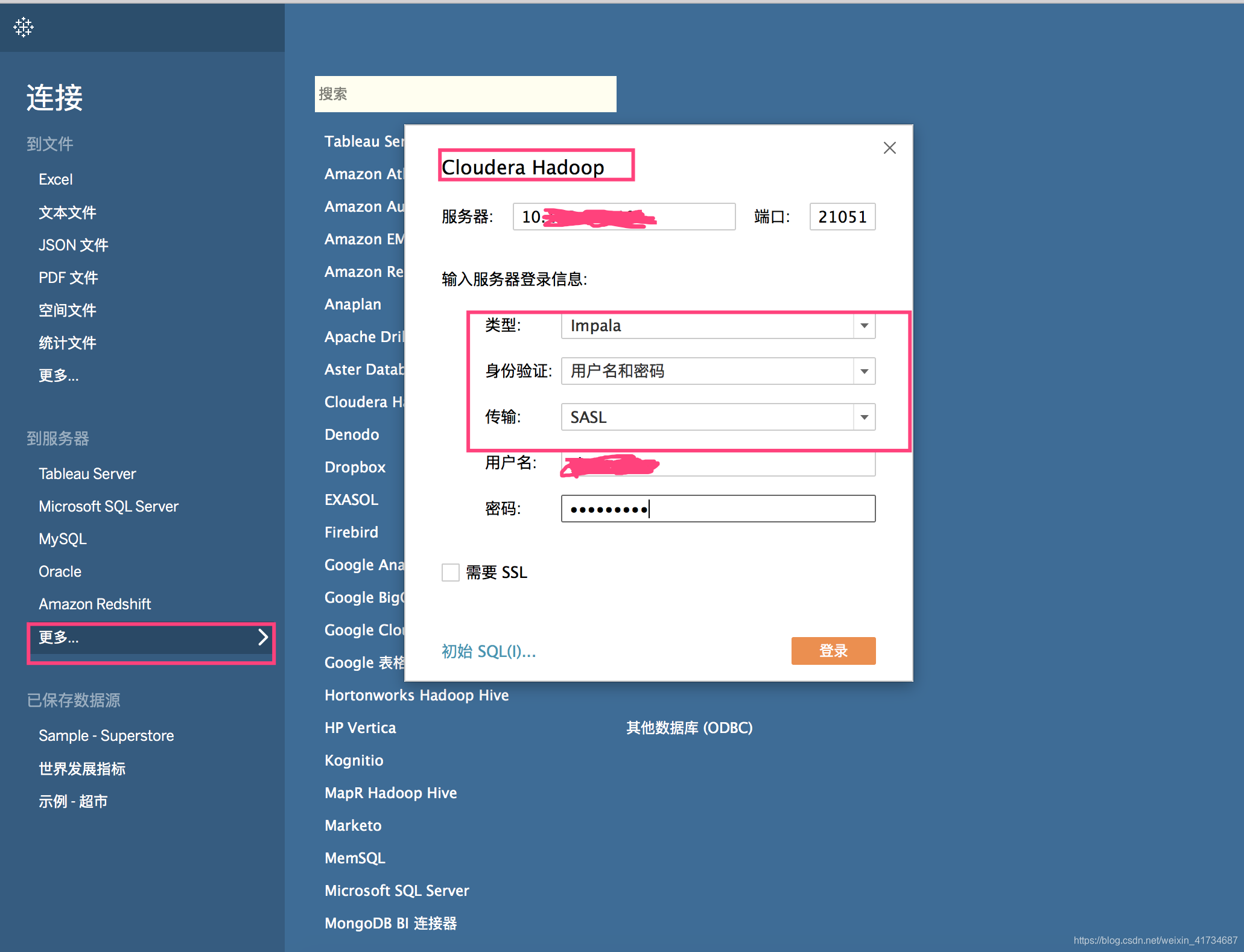
Task: Choose 文本文件 connection
Action: point(68,212)
